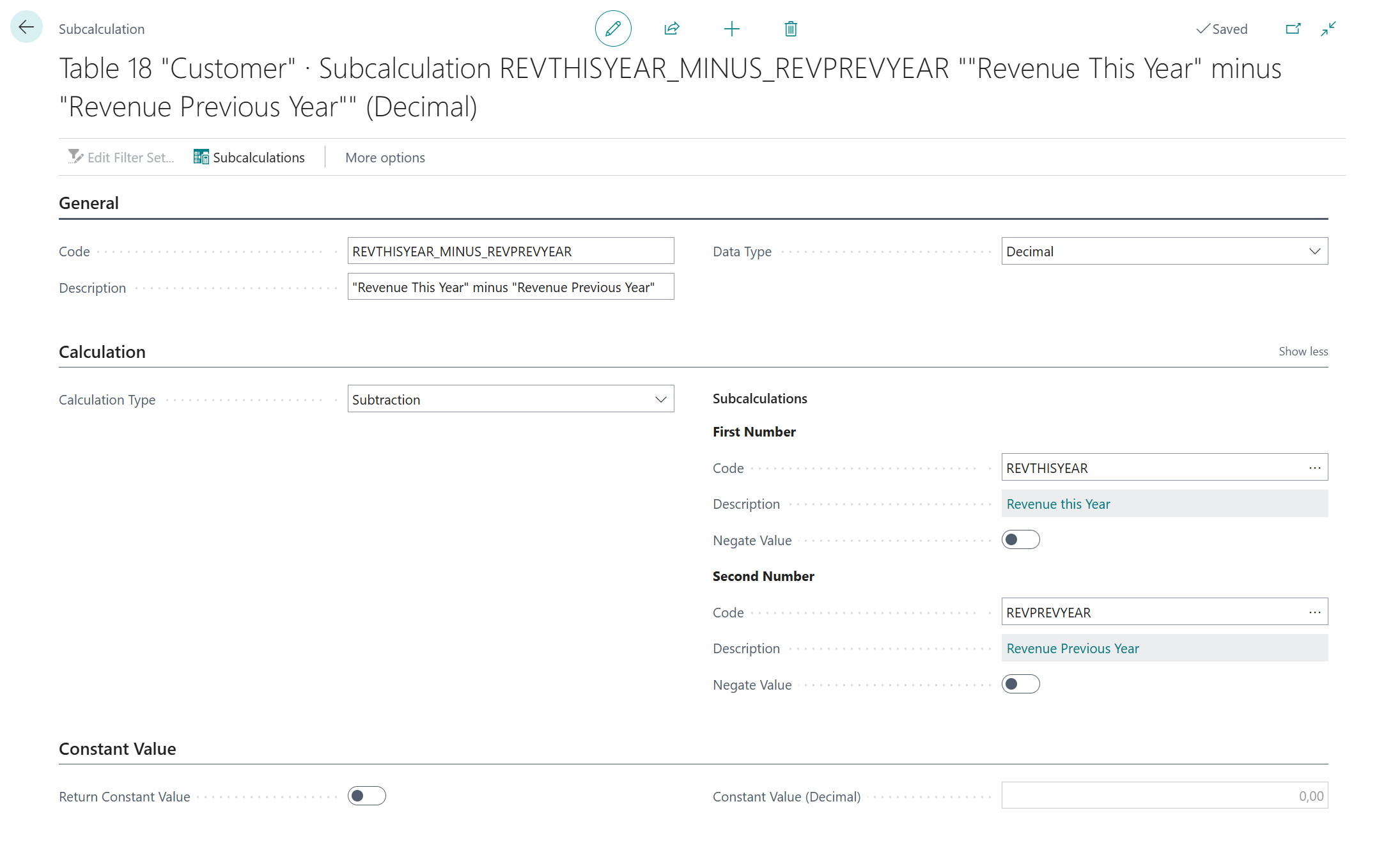
Task: Open the Data Type dropdown
Action: 1164,251
